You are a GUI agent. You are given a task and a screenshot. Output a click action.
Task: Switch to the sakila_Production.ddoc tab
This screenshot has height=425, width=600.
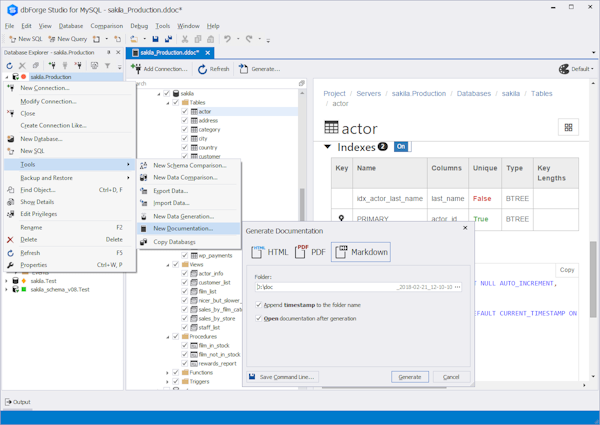pyautogui.click(x=170, y=53)
